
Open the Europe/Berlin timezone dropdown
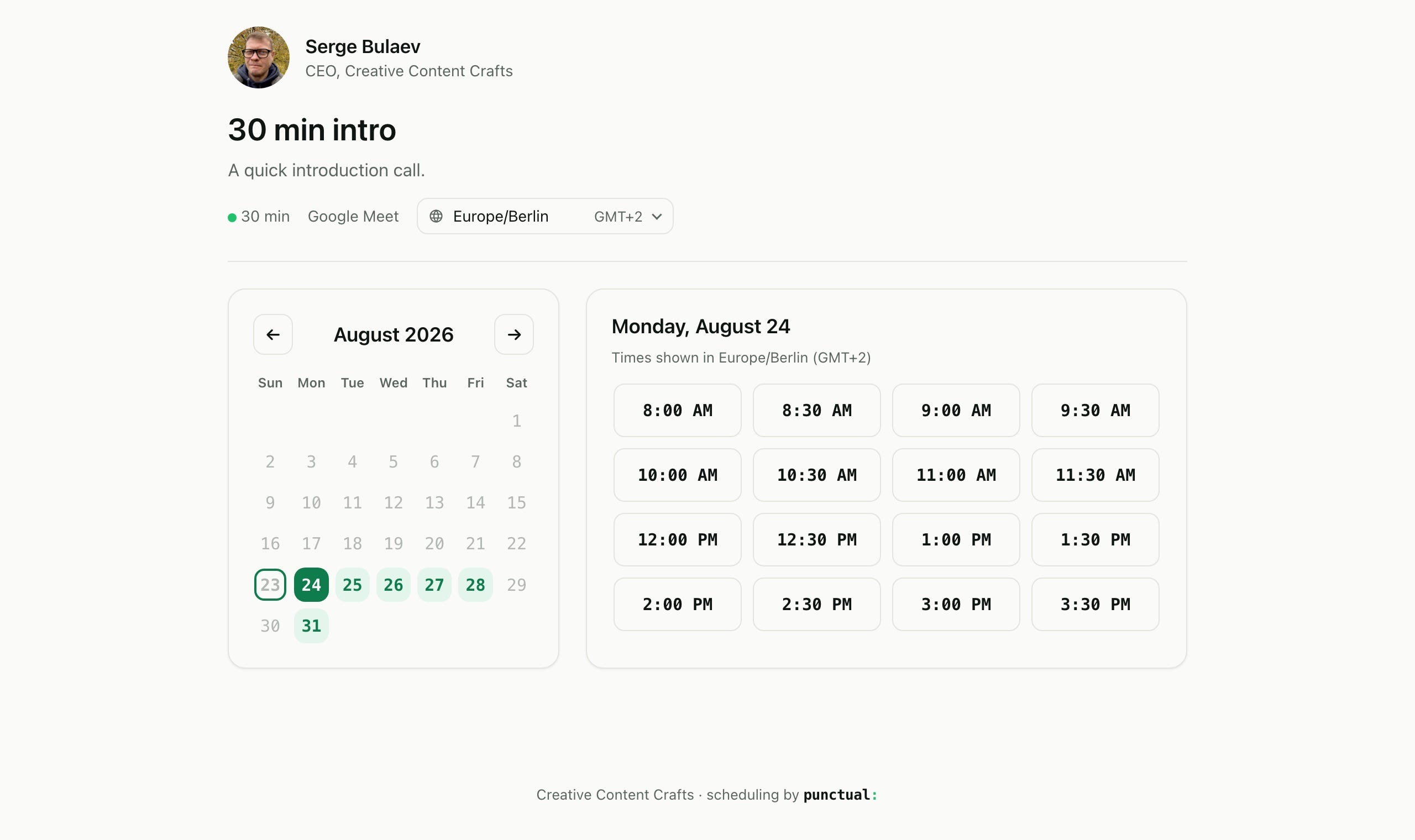pyautogui.click(x=545, y=216)
